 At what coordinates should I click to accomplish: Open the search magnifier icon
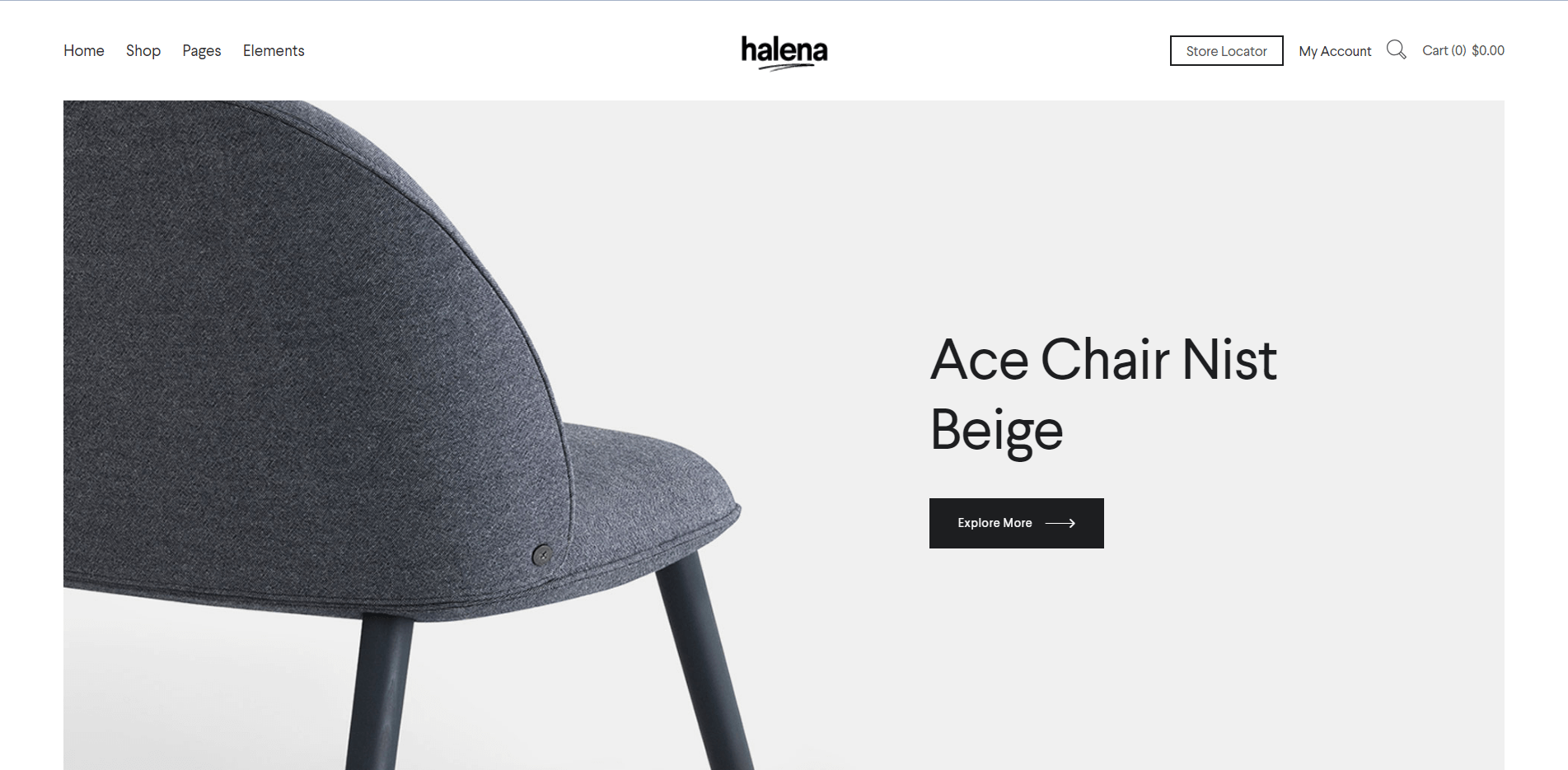coord(1396,49)
